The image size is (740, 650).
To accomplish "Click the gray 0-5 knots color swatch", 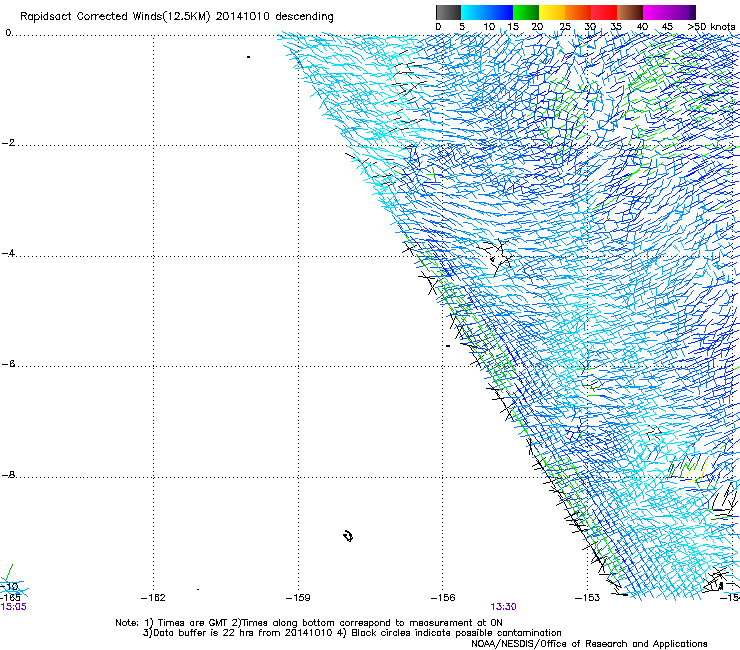I will (448, 12).
